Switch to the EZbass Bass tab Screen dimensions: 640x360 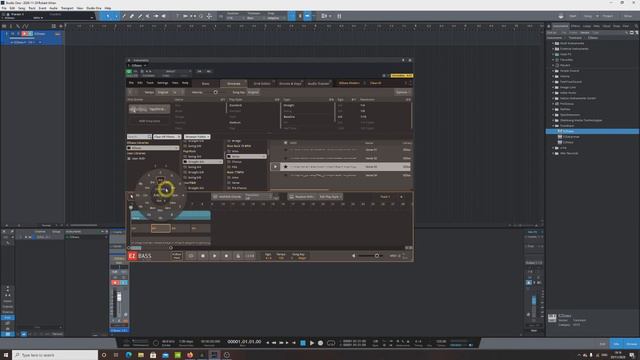206,83
